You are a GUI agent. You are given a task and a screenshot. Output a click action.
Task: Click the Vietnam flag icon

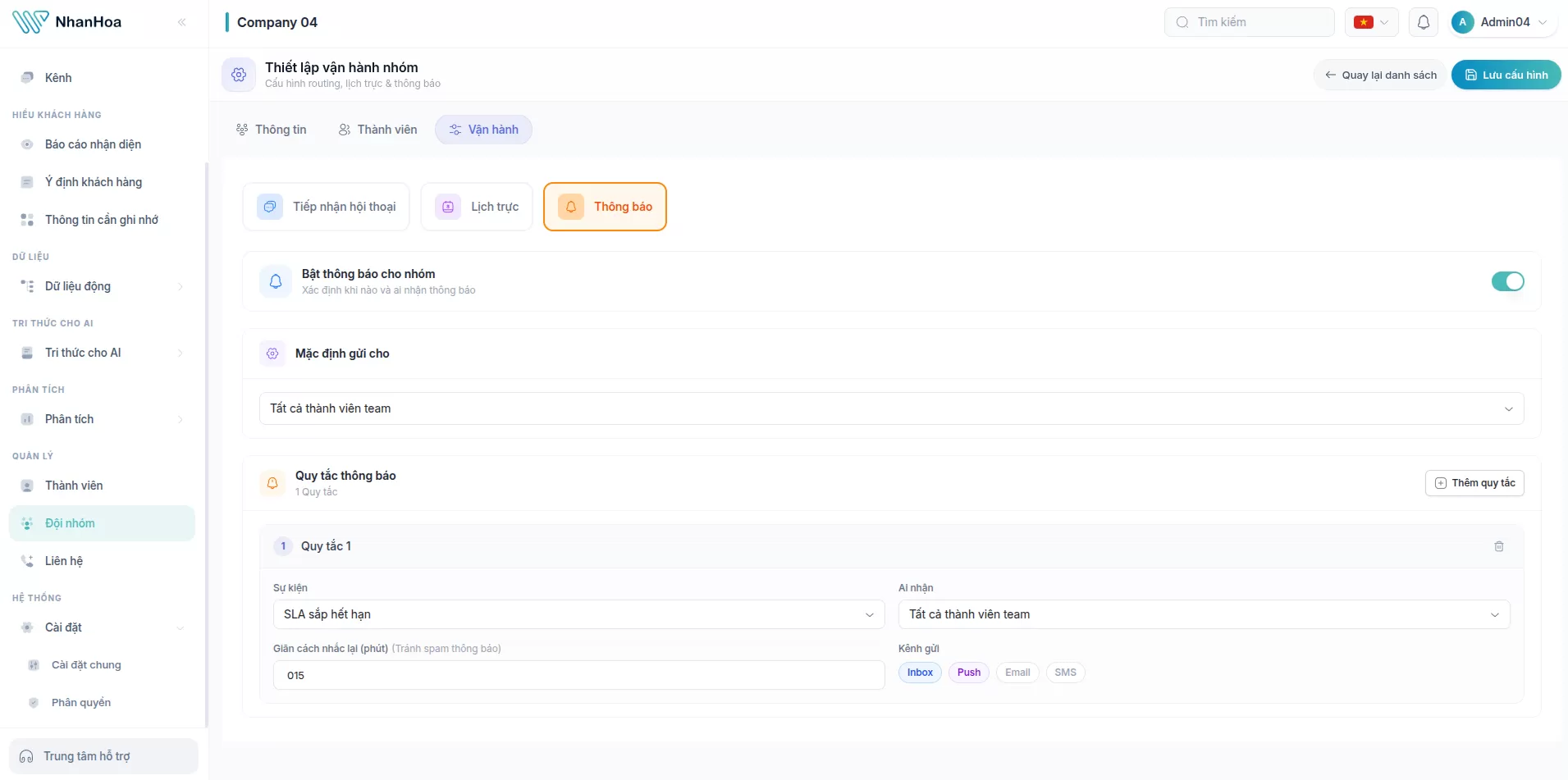(1364, 22)
